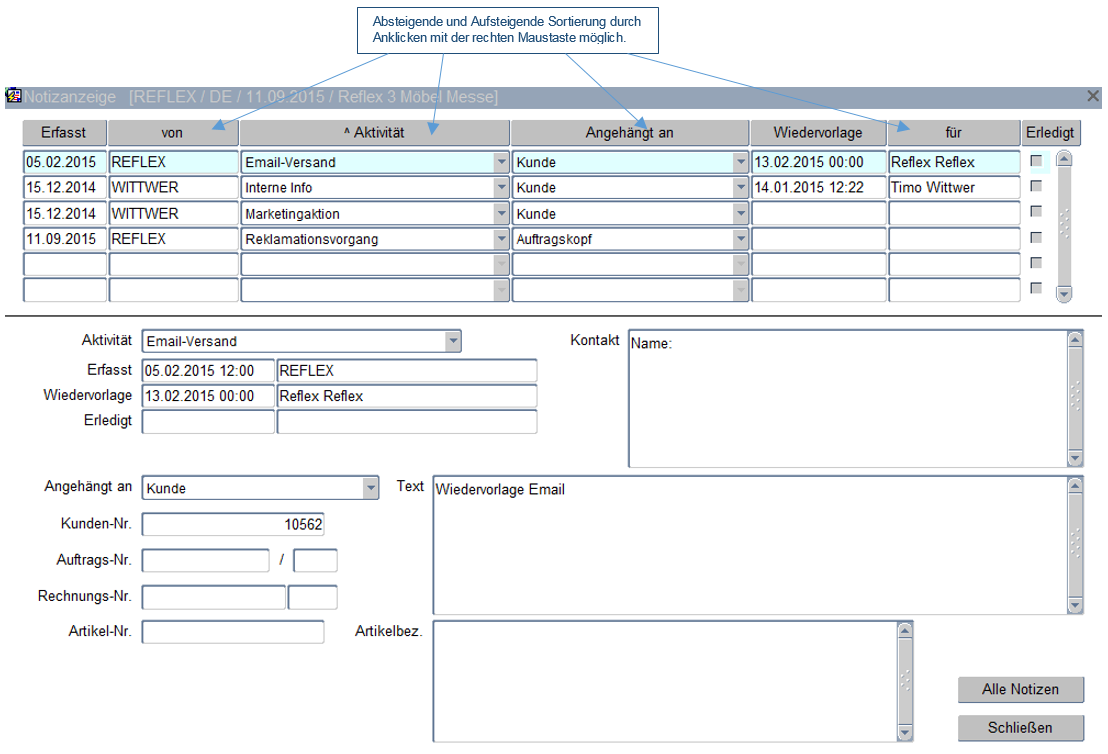1108x754 pixels.
Task: Close the Notizanzeige window with the X
Action: (1093, 97)
